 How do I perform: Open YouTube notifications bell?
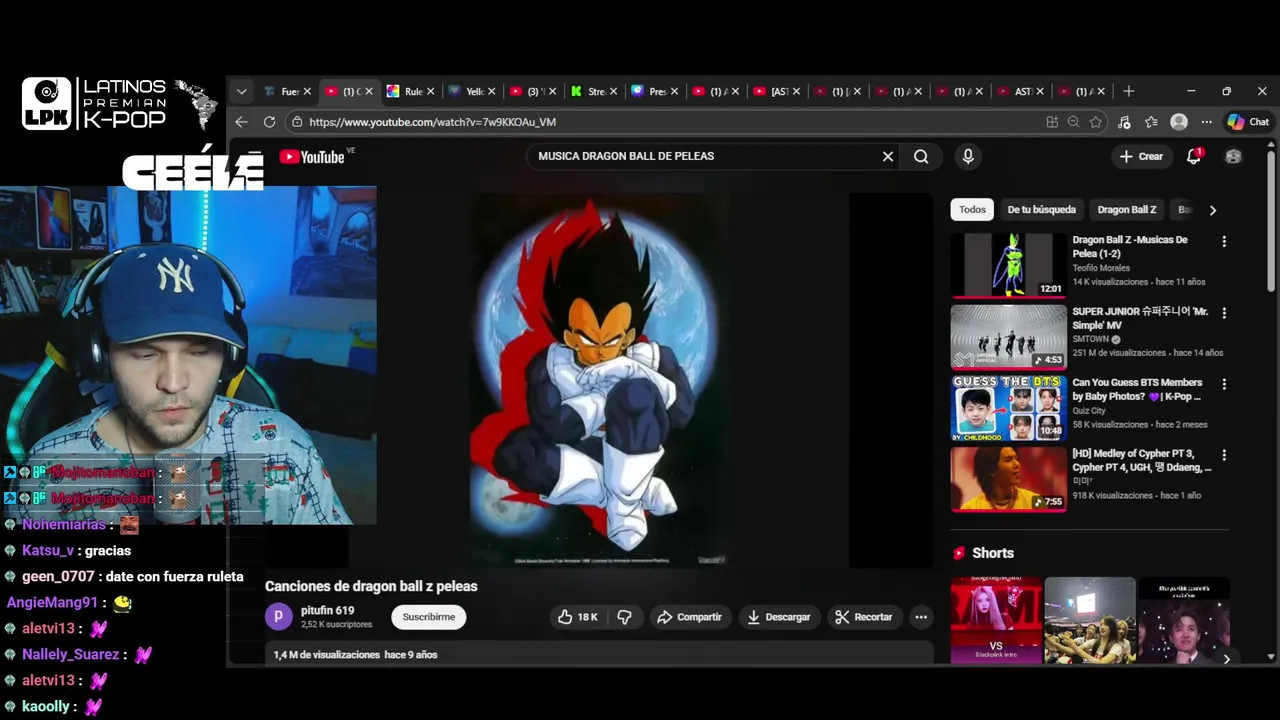coord(1194,156)
